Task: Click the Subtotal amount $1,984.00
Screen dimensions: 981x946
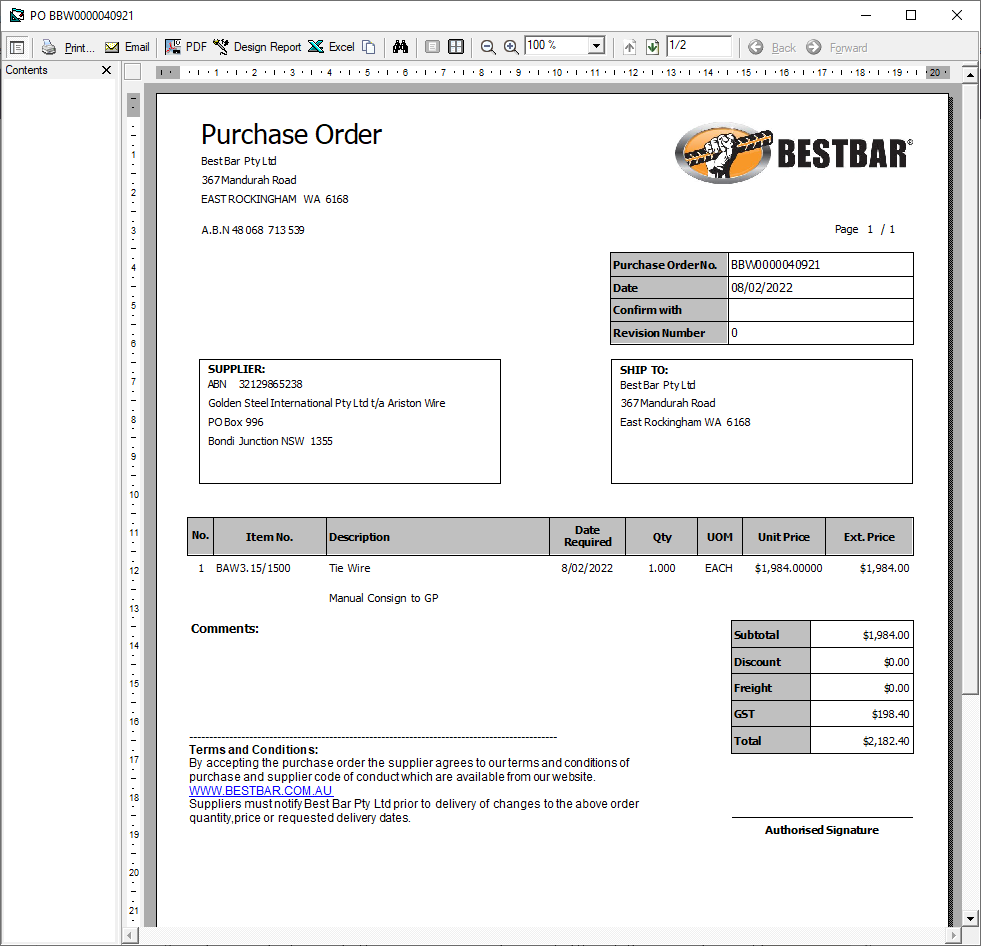Action: 886,635
